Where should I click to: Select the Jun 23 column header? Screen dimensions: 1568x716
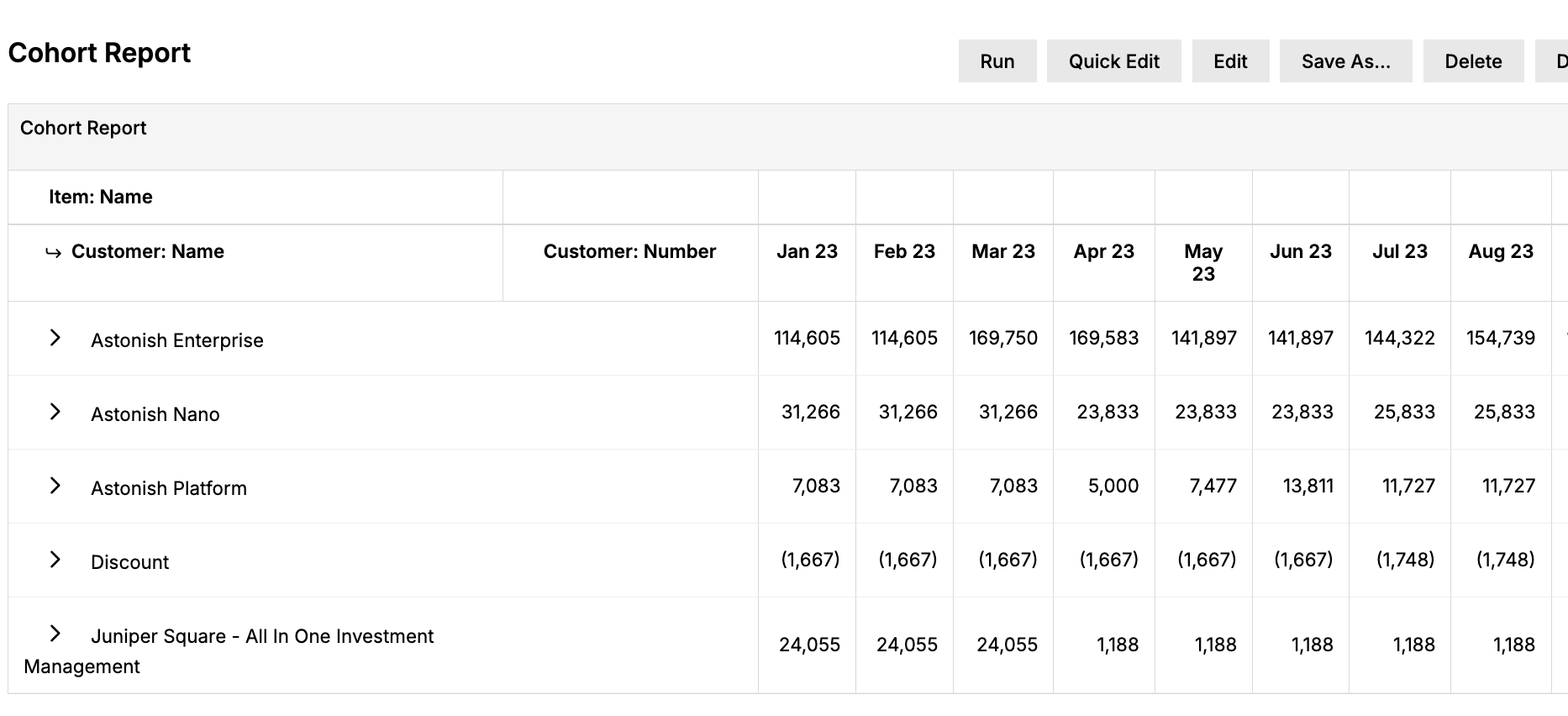click(x=1301, y=251)
